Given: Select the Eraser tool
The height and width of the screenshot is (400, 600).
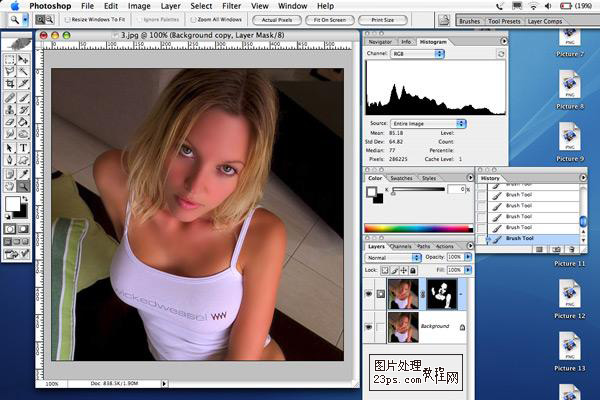Looking at the screenshot, I should (10, 122).
